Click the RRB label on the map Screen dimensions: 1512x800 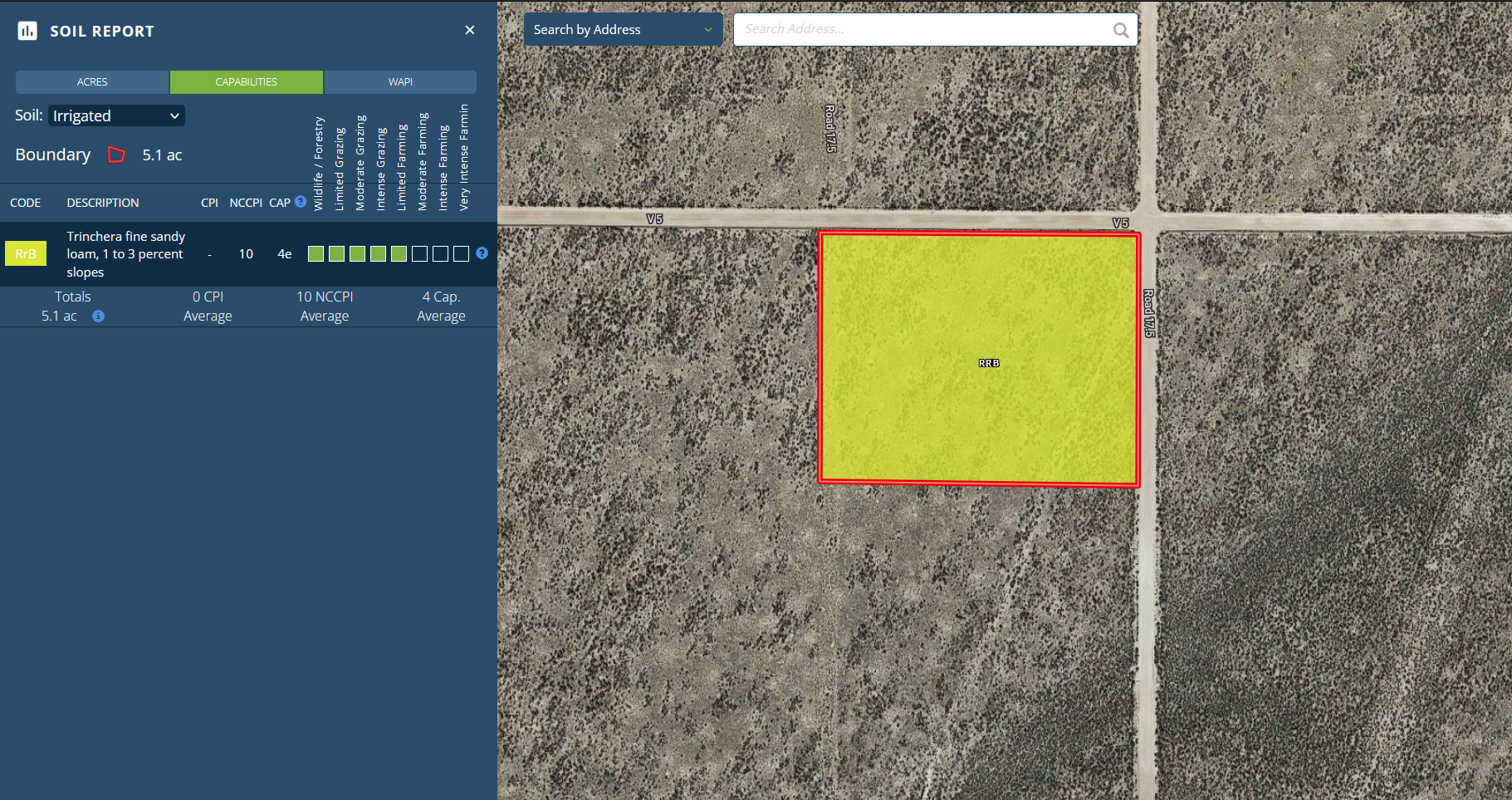[988, 363]
